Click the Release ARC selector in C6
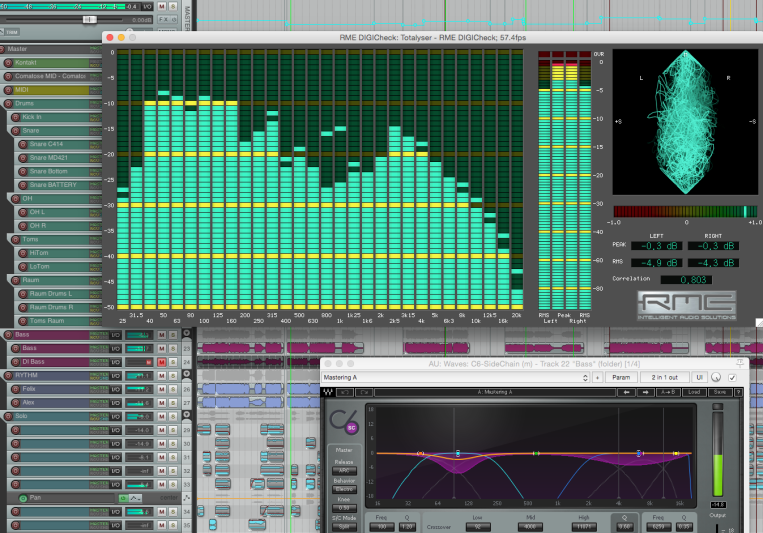 [x=344, y=471]
